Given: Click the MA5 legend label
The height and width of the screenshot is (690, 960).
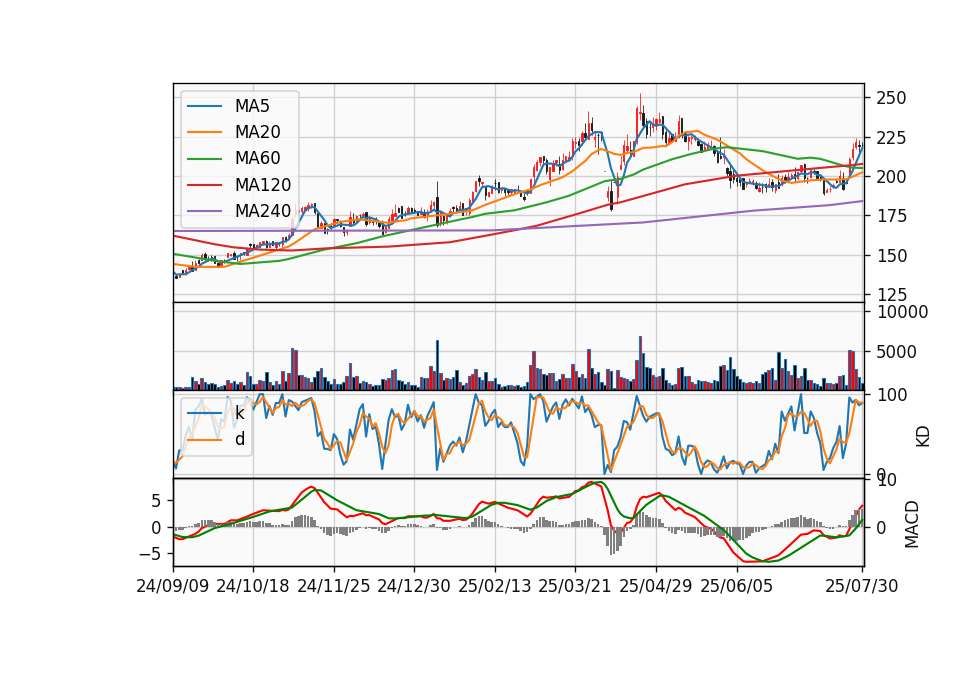Looking at the screenshot, I should click(252, 106).
